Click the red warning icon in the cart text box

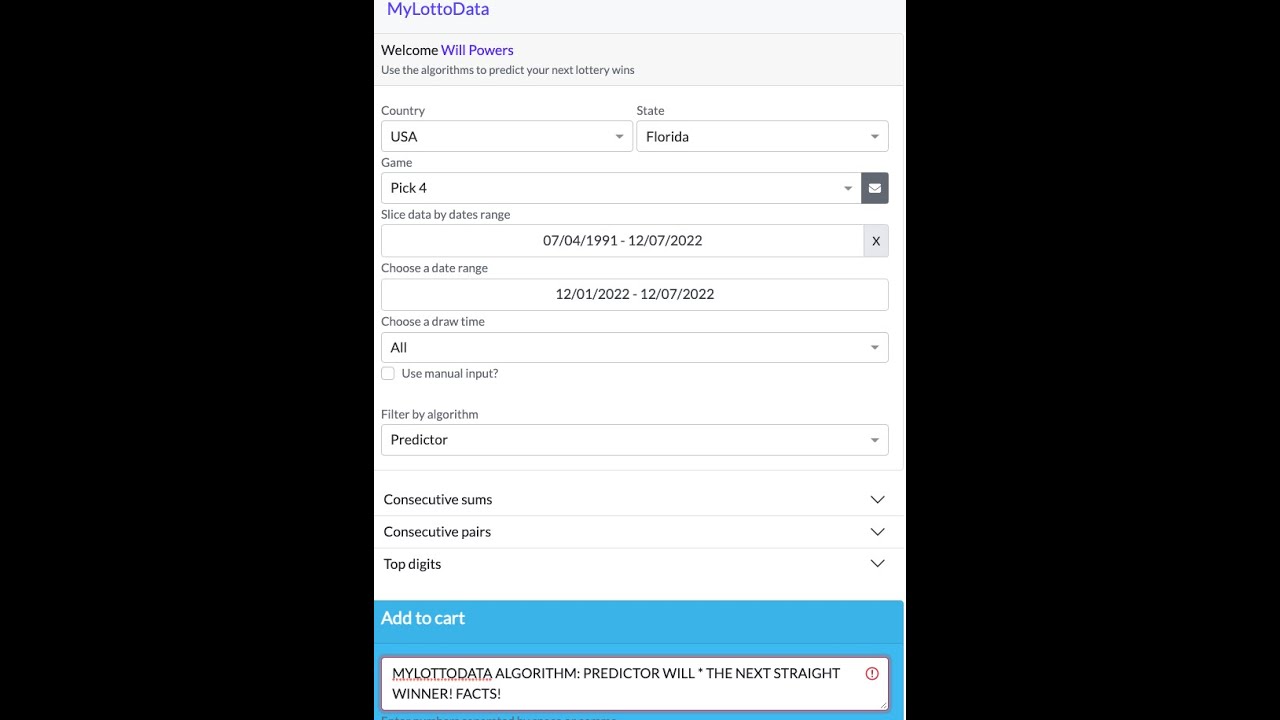pos(872,674)
